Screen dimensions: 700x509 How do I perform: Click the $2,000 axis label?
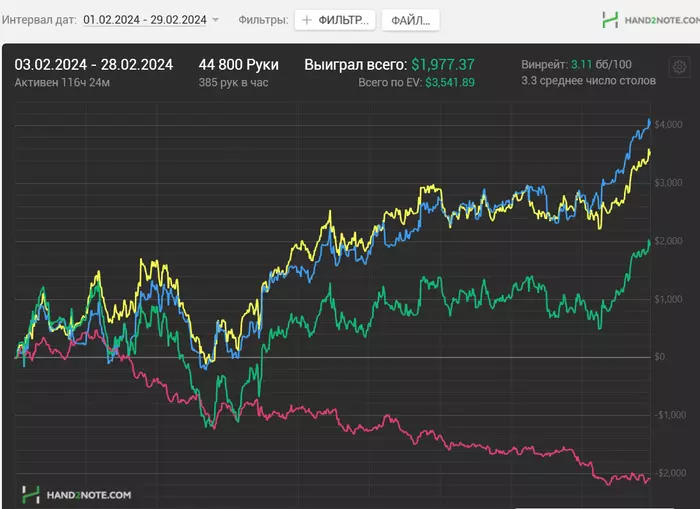(668, 241)
